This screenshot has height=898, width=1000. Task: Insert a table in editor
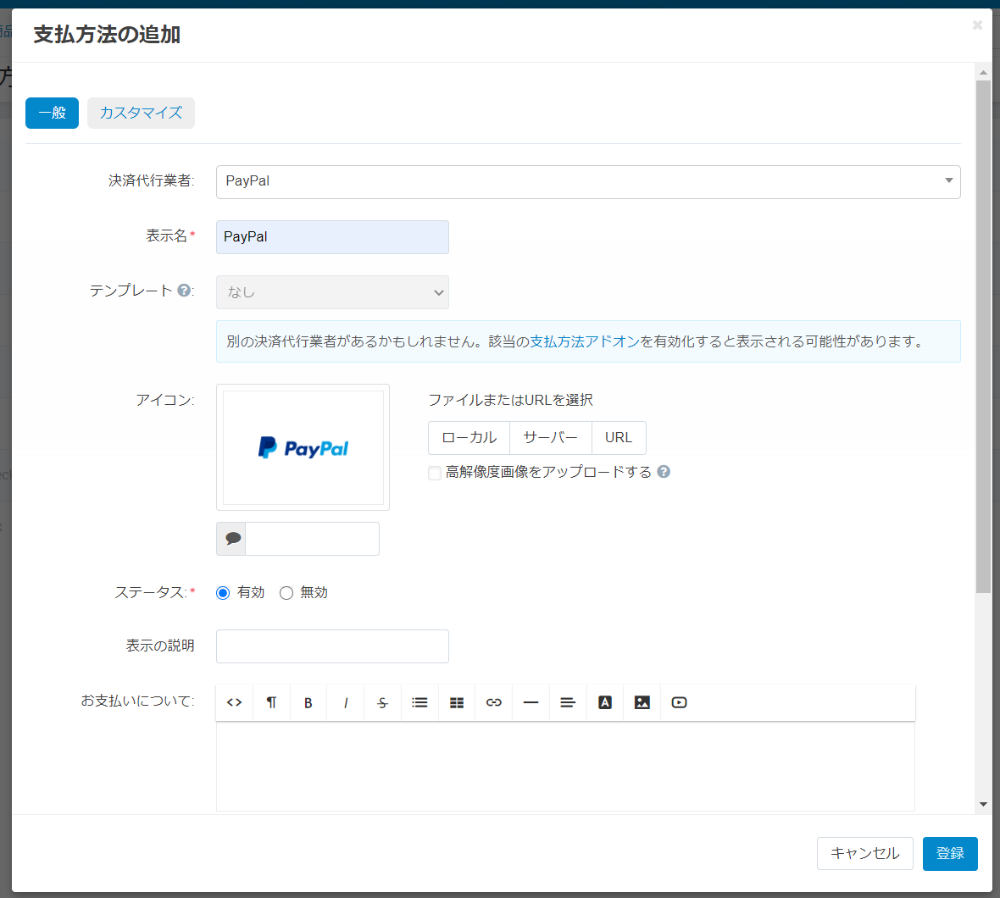(x=457, y=702)
